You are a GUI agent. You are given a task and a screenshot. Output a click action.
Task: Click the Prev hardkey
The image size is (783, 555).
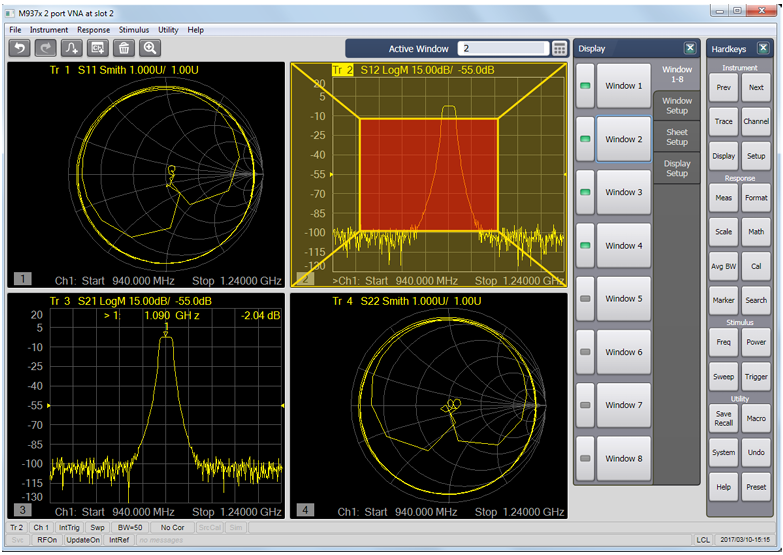pos(724,87)
